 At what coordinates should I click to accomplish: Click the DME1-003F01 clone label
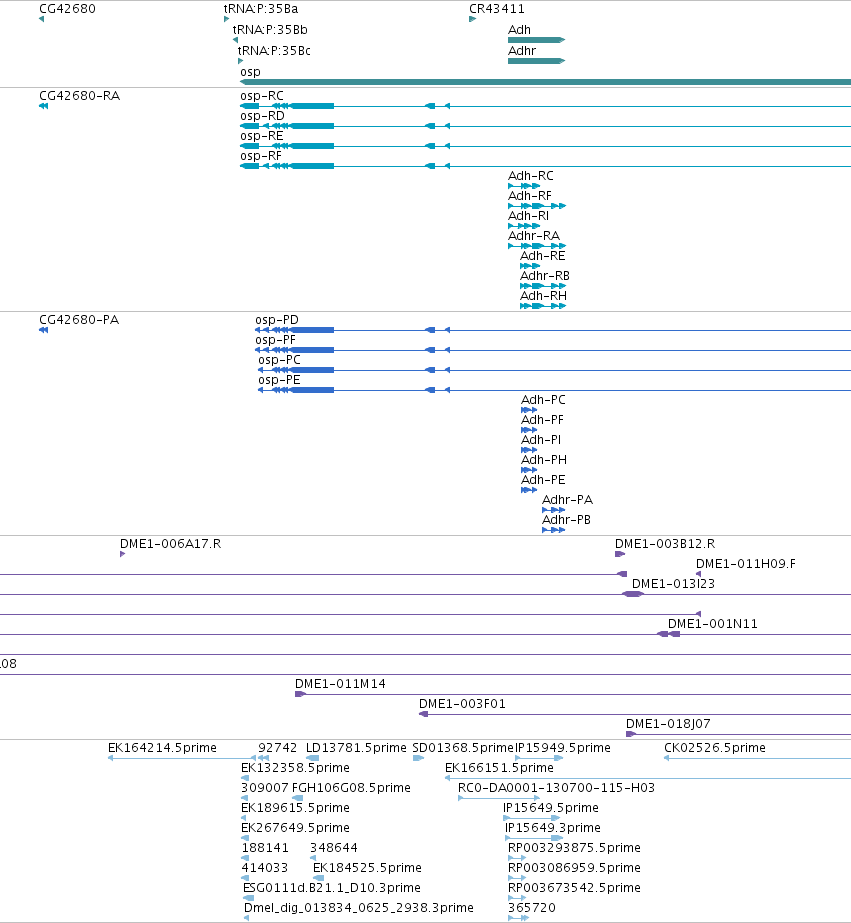coord(463,705)
